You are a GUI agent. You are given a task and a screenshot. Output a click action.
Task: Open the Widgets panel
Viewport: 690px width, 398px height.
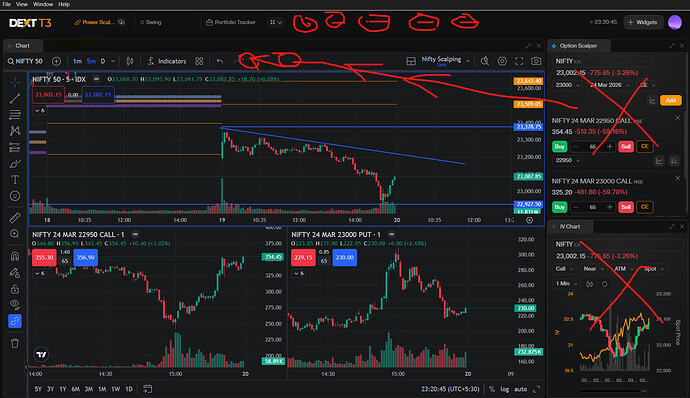(643, 22)
